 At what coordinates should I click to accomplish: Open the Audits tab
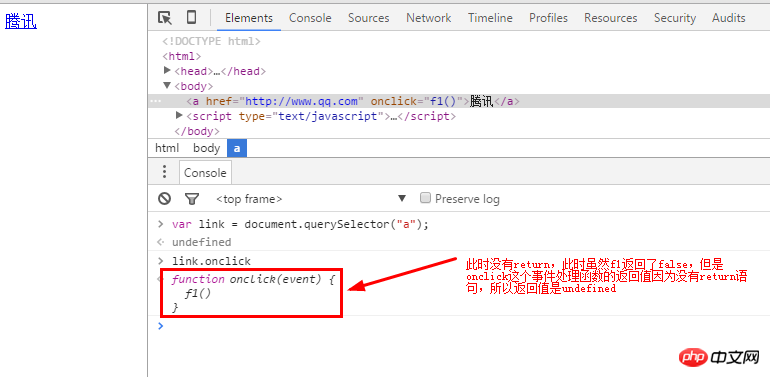click(729, 18)
